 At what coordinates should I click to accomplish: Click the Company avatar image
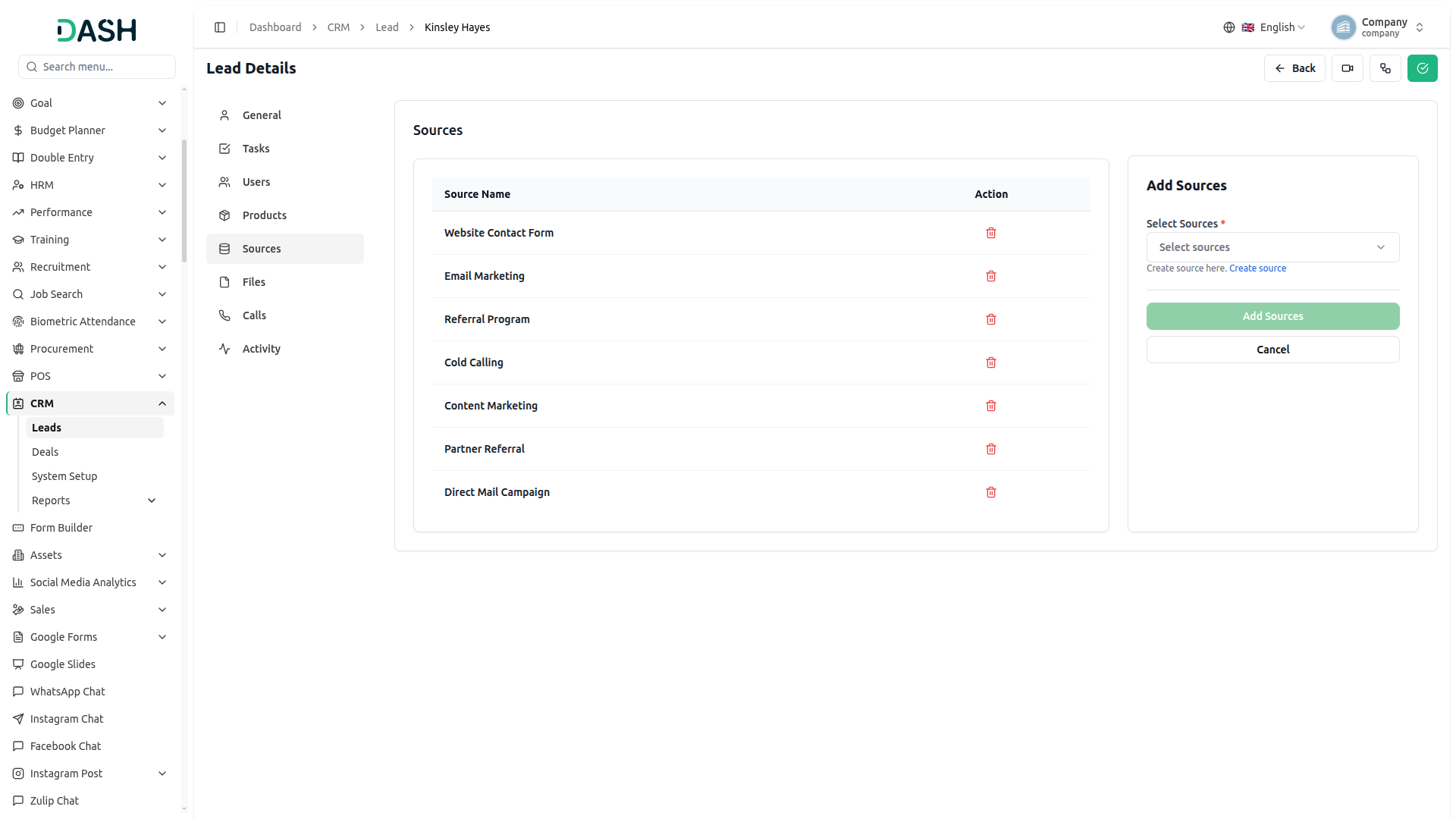[1343, 27]
